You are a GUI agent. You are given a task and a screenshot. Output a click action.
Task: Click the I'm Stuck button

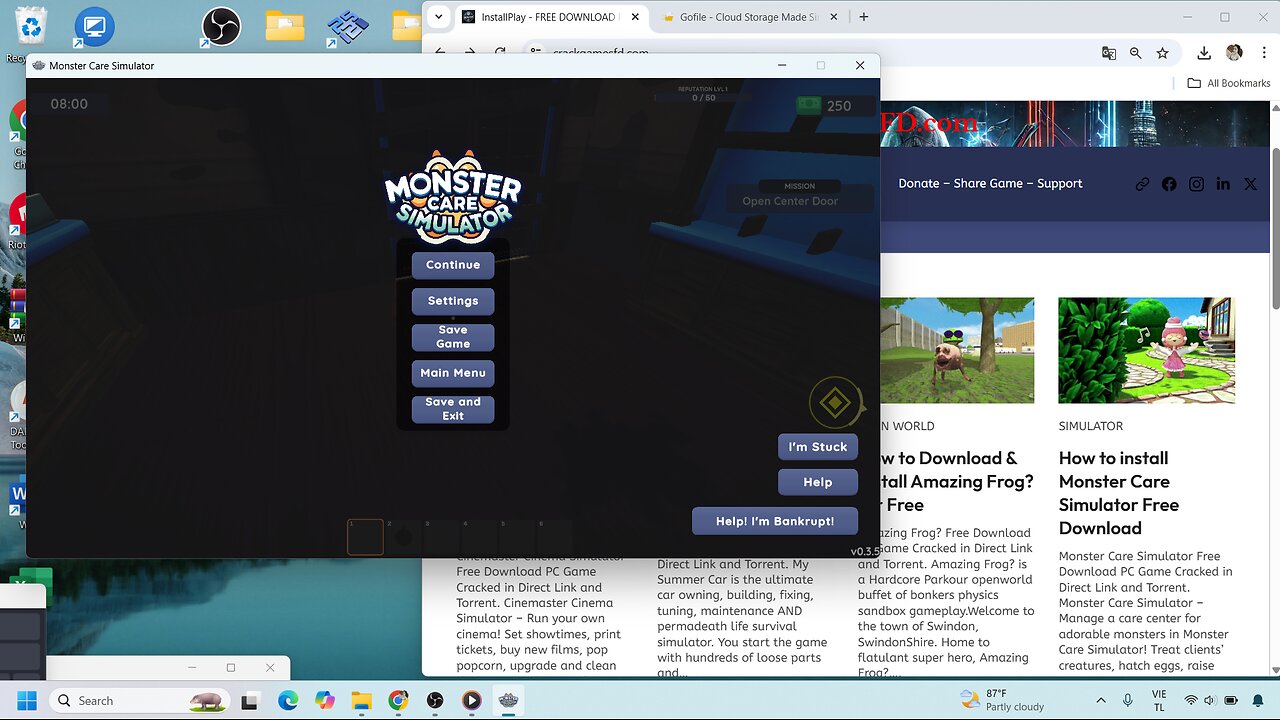tap(818, 447)
